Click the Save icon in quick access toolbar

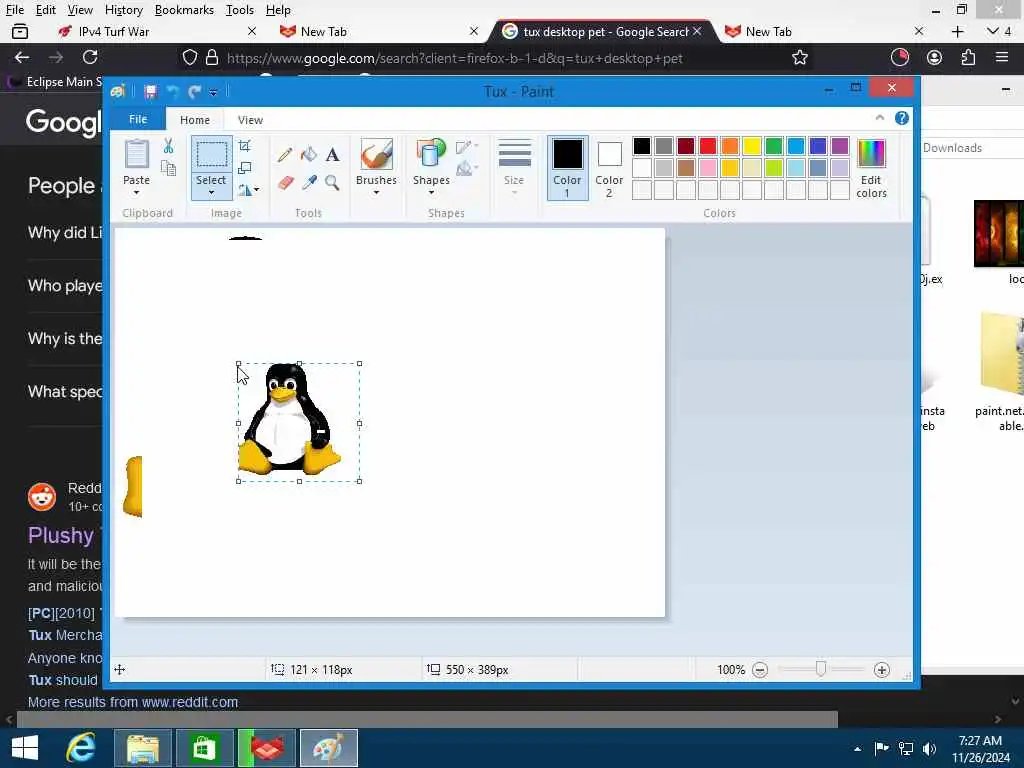(151, 91)
